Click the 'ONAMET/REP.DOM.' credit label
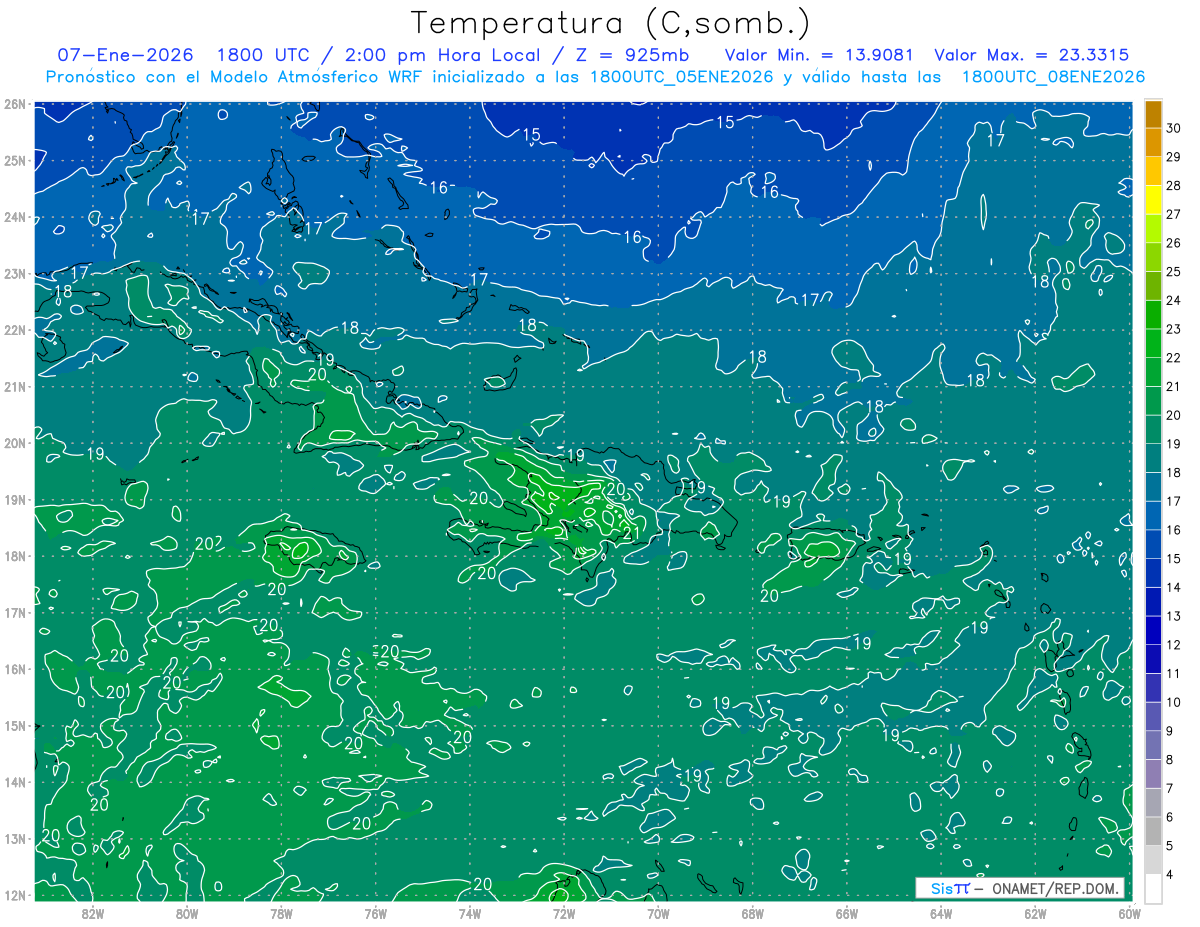Viewport: 1200px width, 927px height. (1054, 888)
